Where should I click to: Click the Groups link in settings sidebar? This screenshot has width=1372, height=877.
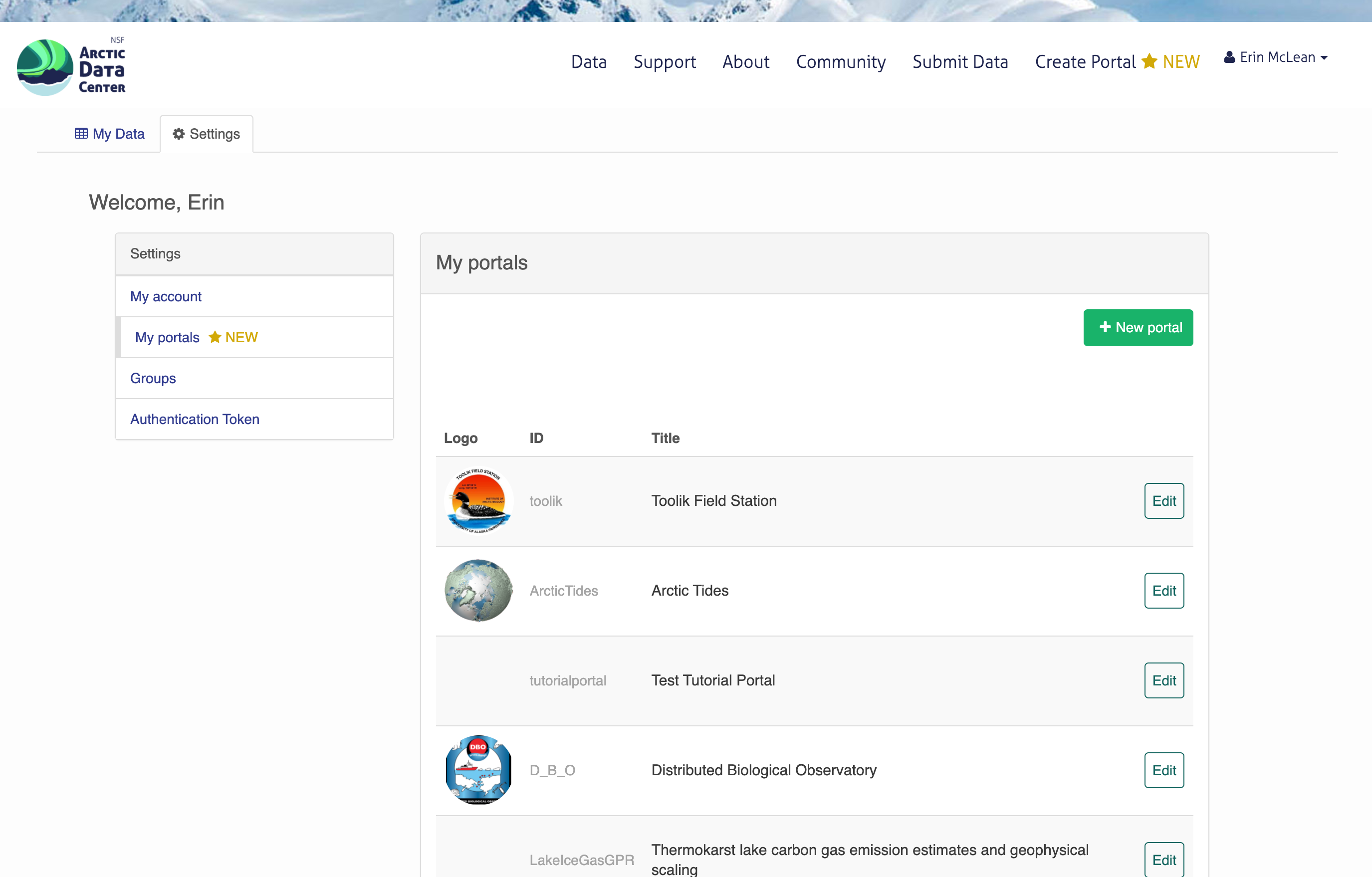pos(153,378)
